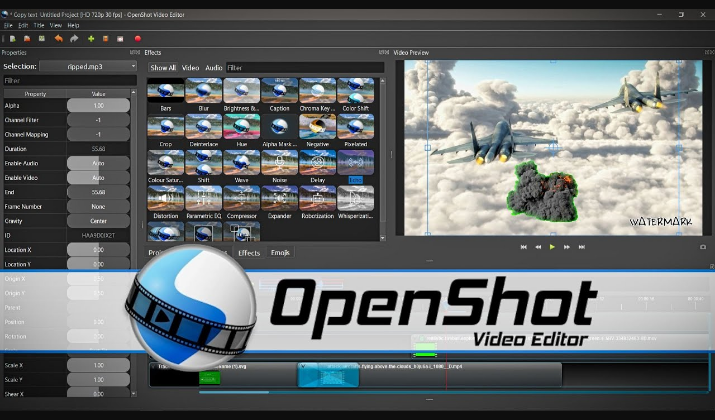715x420 pixels.
Task: Open the View menu
Action: 56,26
